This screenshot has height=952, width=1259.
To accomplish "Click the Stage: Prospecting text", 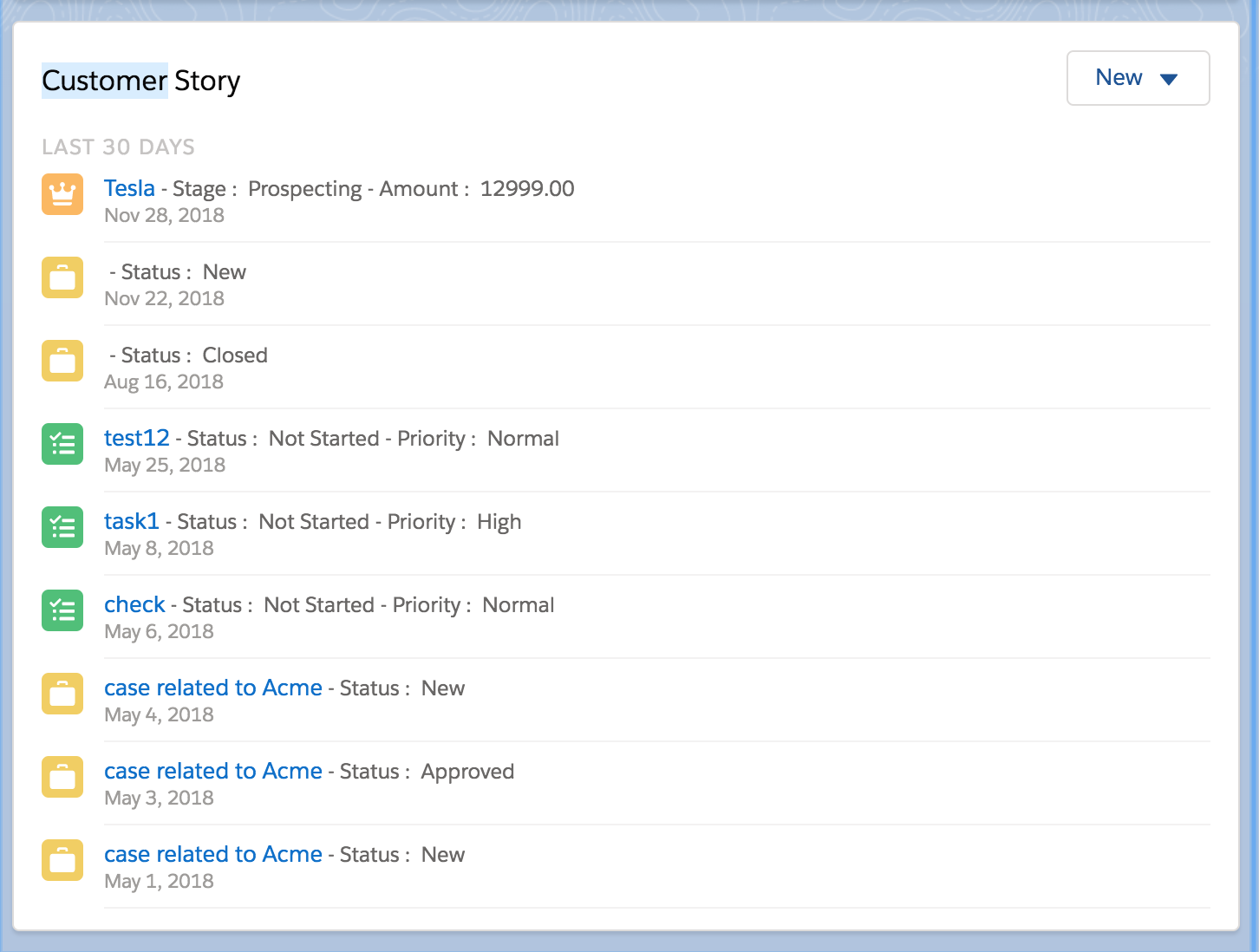I will point(267,189).
